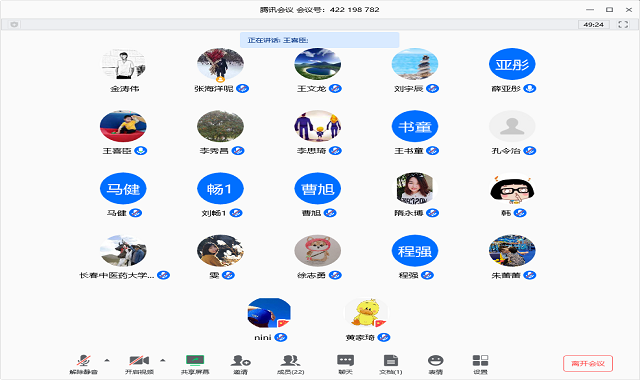Select 雯's avatar
Screen dimensions: 640x380
tap(220, 251)
